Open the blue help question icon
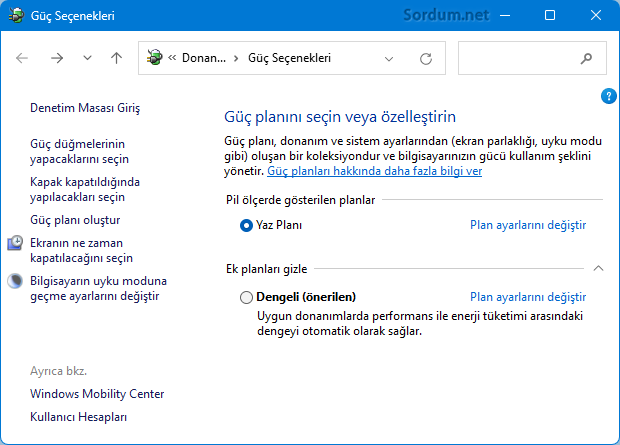Image resolution: width=620 pixels, height=445 pixels. point(609,96)
